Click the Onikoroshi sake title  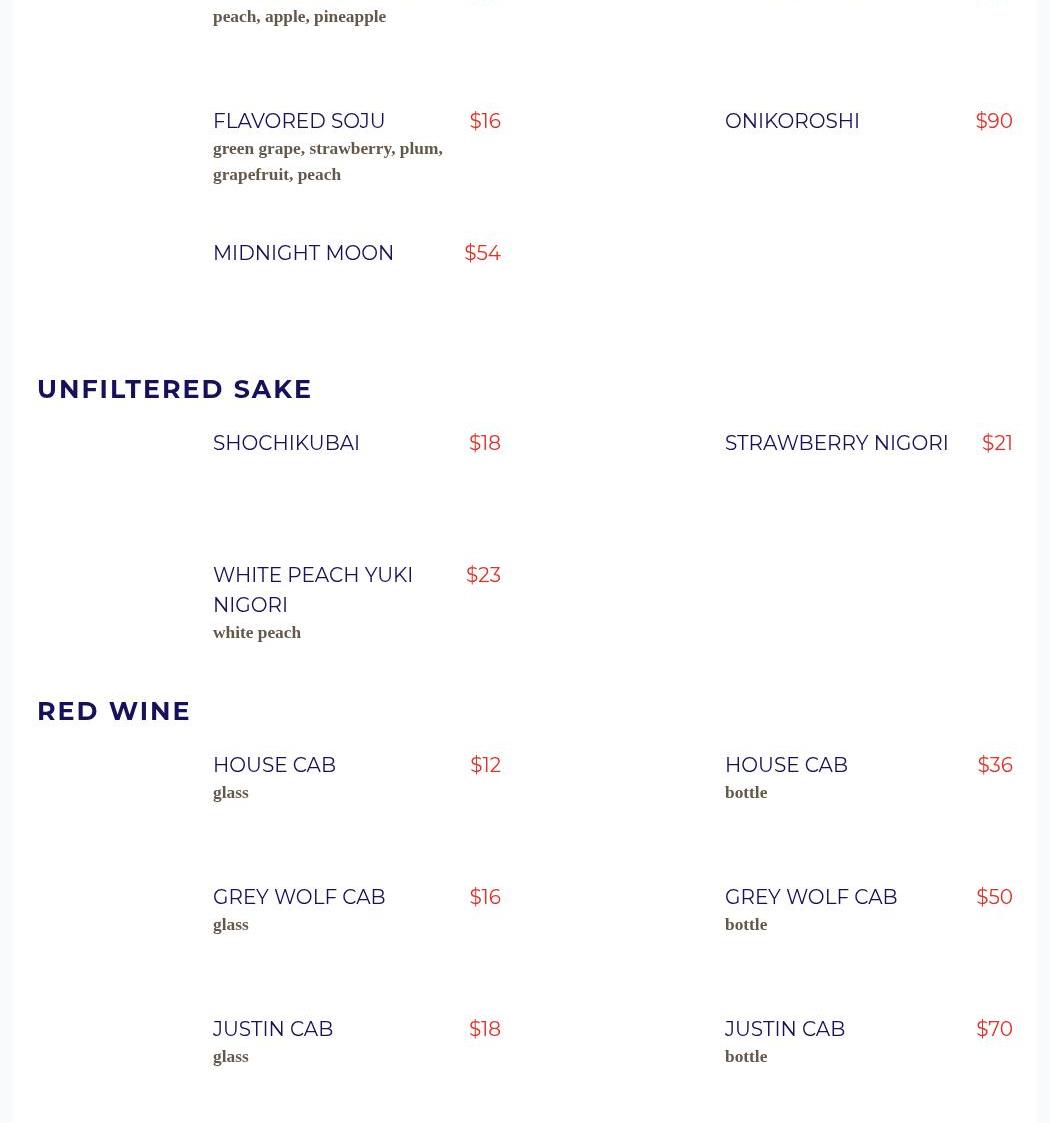click(791, 121)
